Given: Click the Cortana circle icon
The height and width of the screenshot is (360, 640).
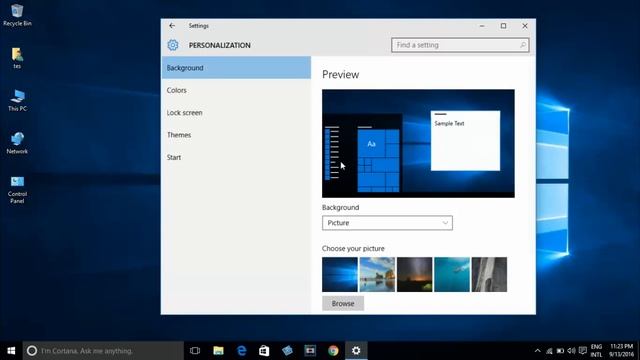Looking at the screenshot, I should [32, 351].
